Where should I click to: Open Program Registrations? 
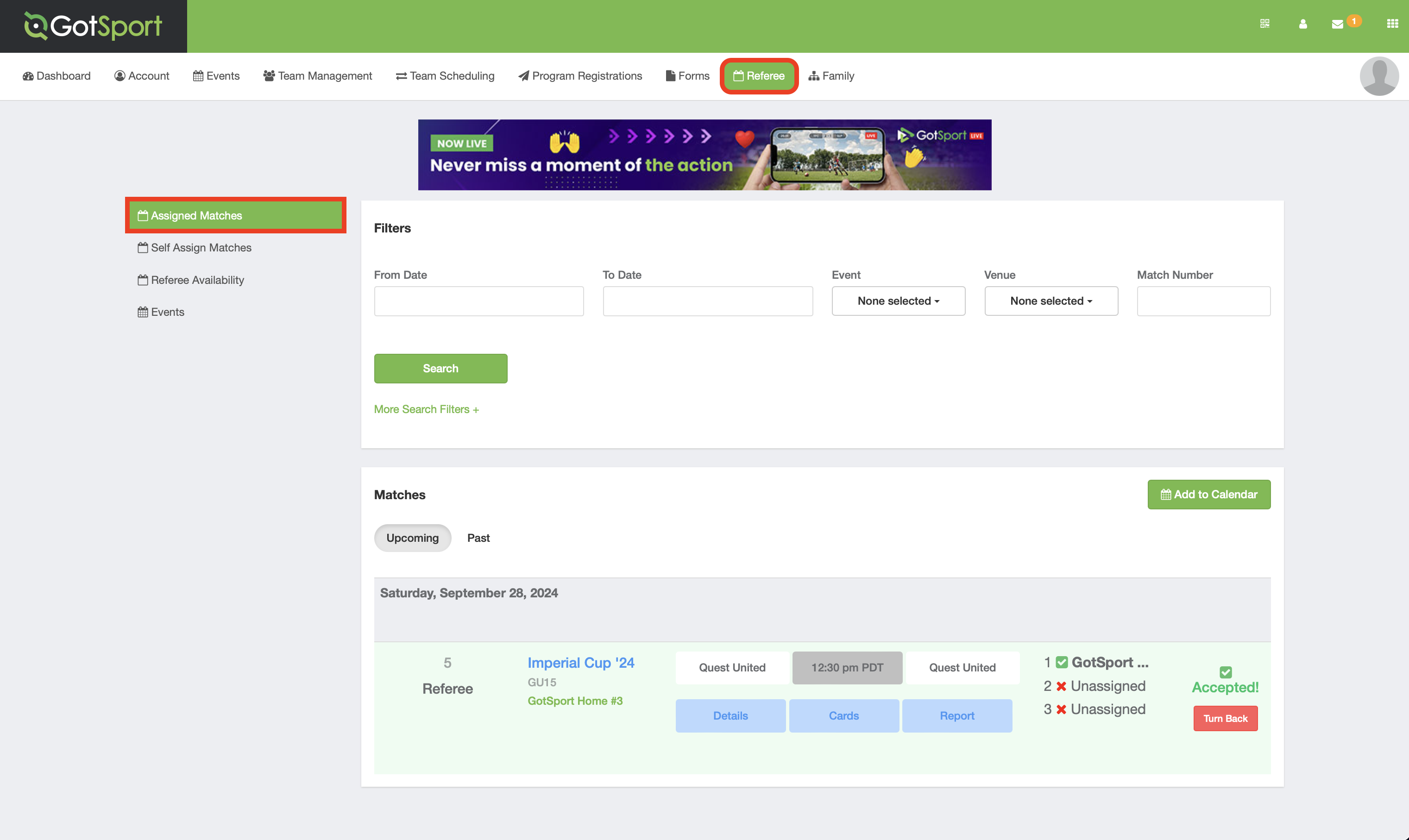(580, 76)
